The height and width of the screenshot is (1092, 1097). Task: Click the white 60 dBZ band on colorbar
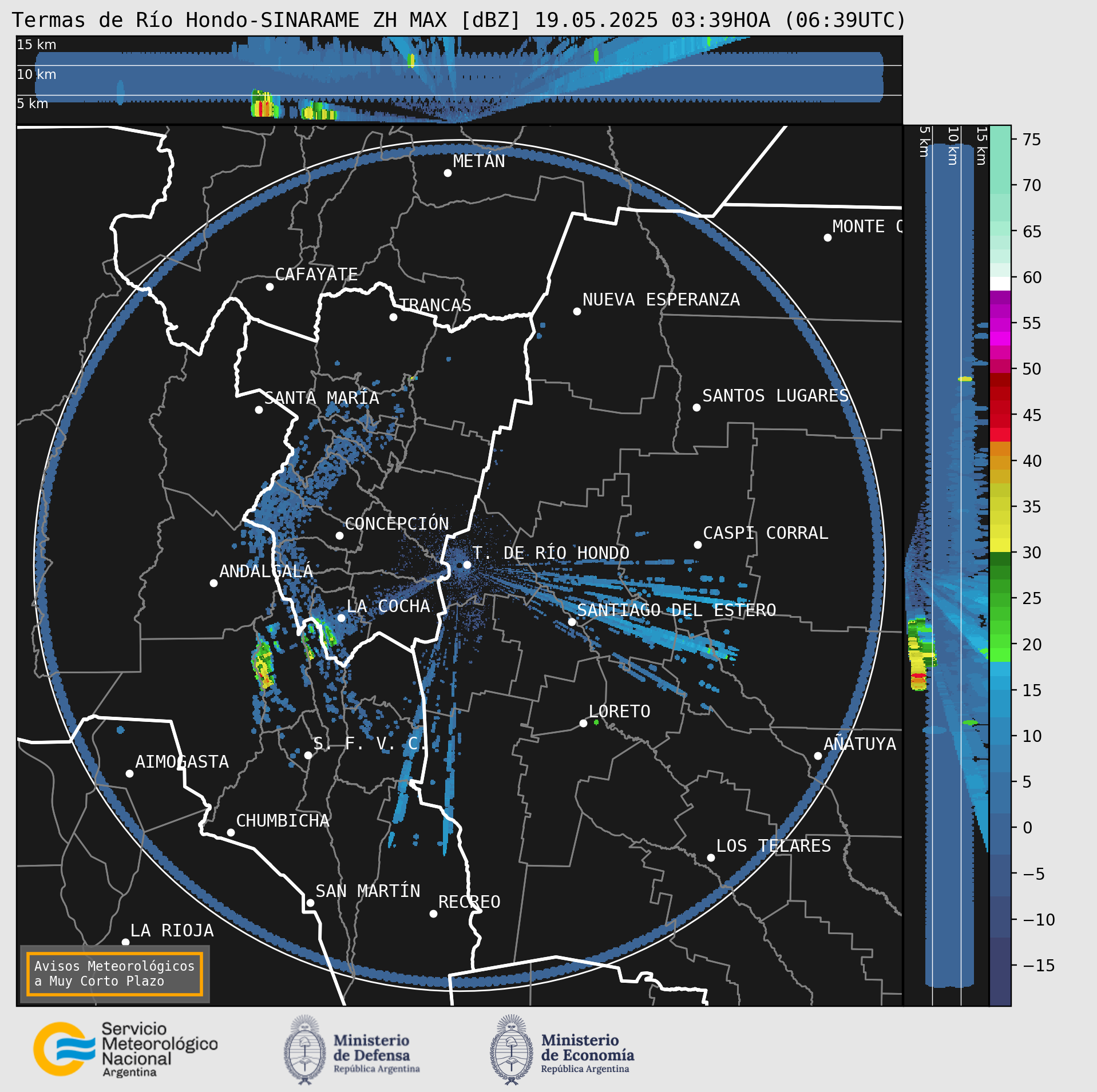coord(1000,284)
